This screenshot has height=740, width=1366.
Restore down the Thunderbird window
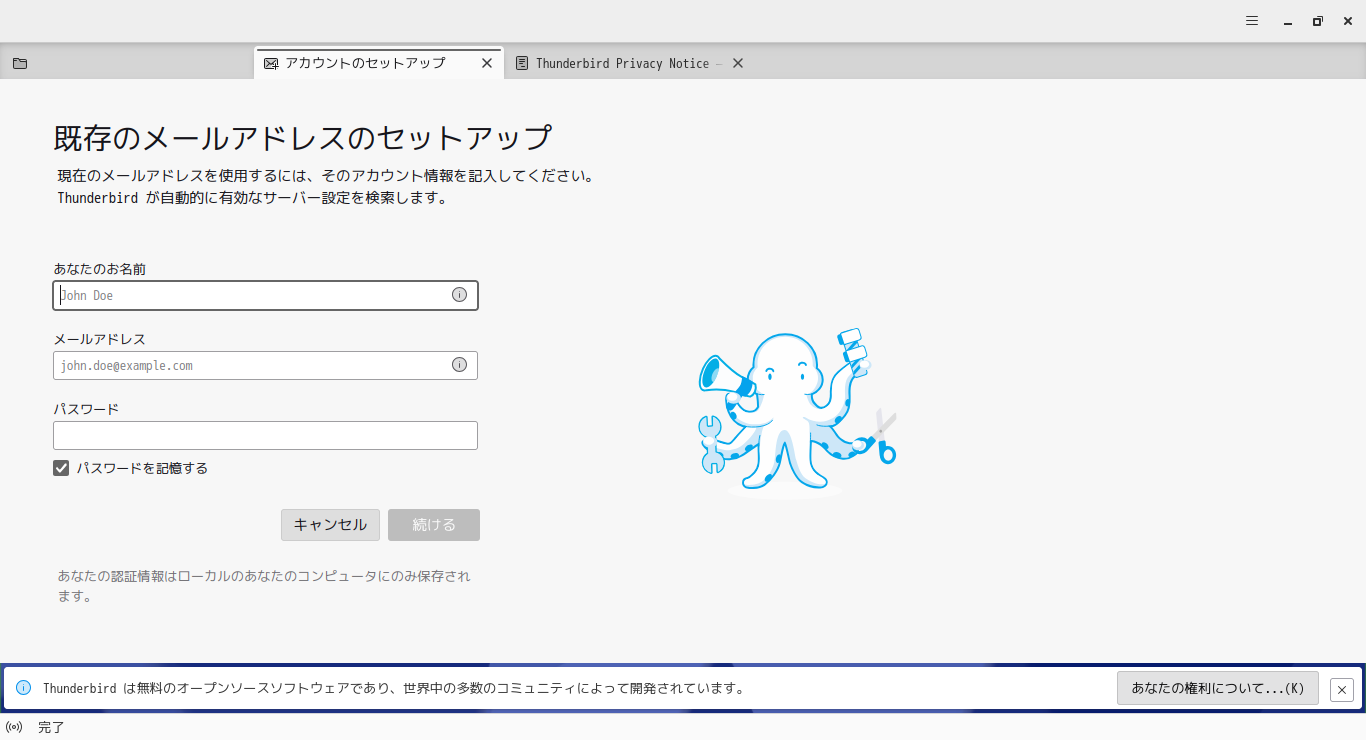point(1318,21)
